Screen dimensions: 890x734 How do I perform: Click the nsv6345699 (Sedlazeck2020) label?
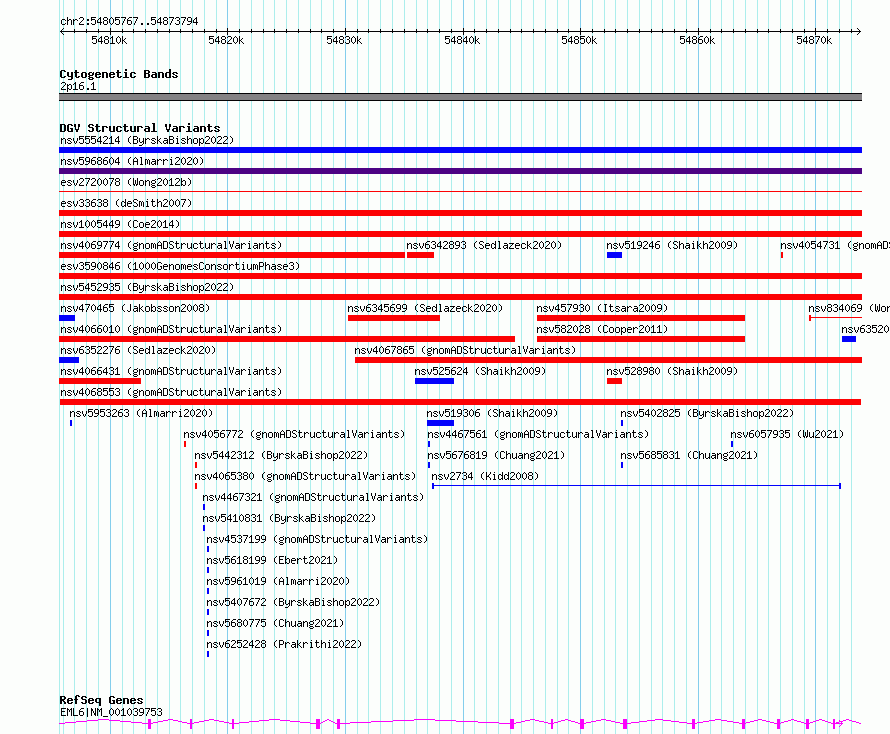tap(425, 308)
